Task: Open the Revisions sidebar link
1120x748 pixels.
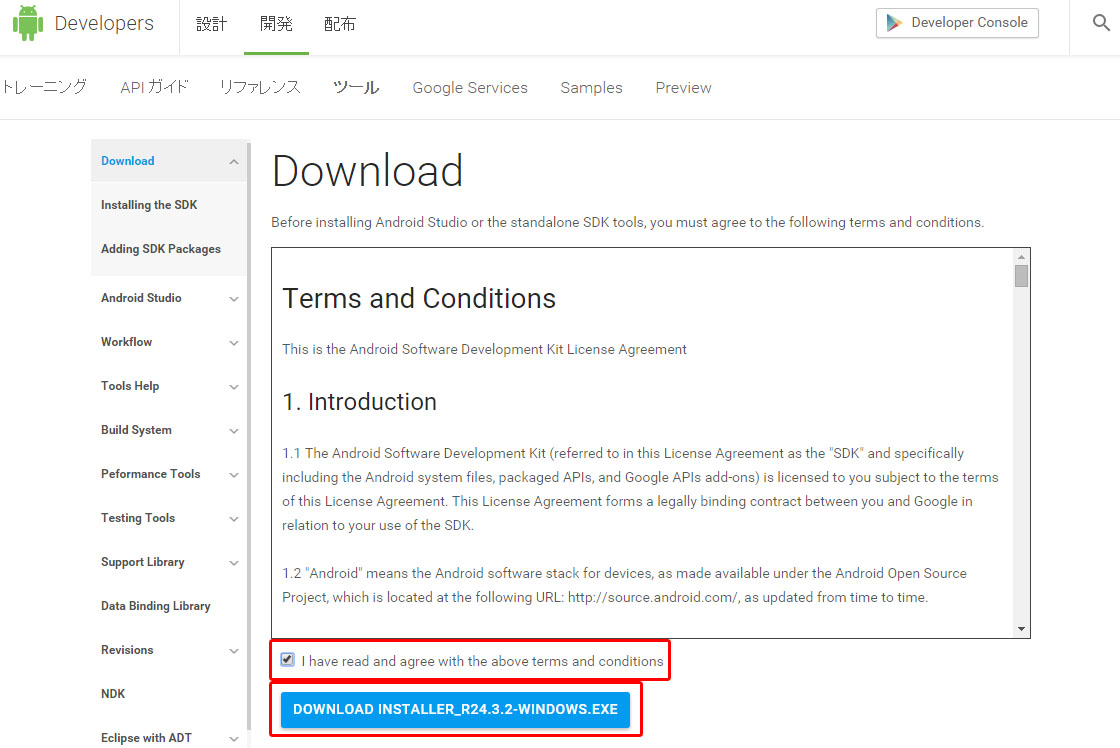Action: (127, 650)
